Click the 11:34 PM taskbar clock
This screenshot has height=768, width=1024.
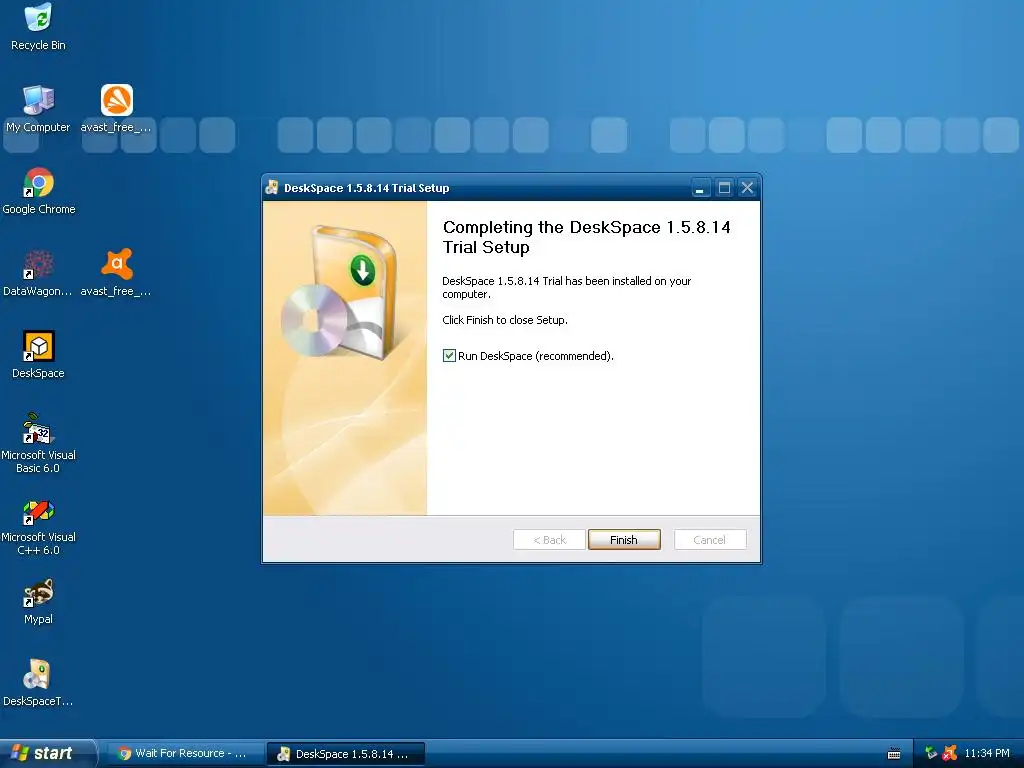click(x=987, y=753)
